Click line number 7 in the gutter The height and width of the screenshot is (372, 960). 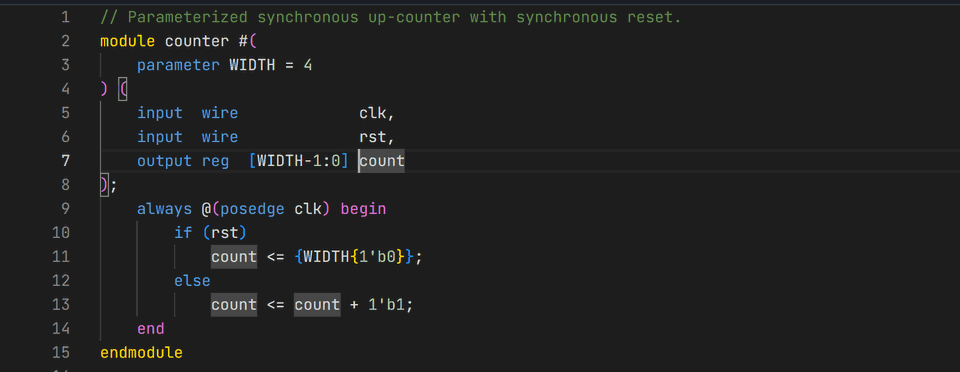point(66,161)
